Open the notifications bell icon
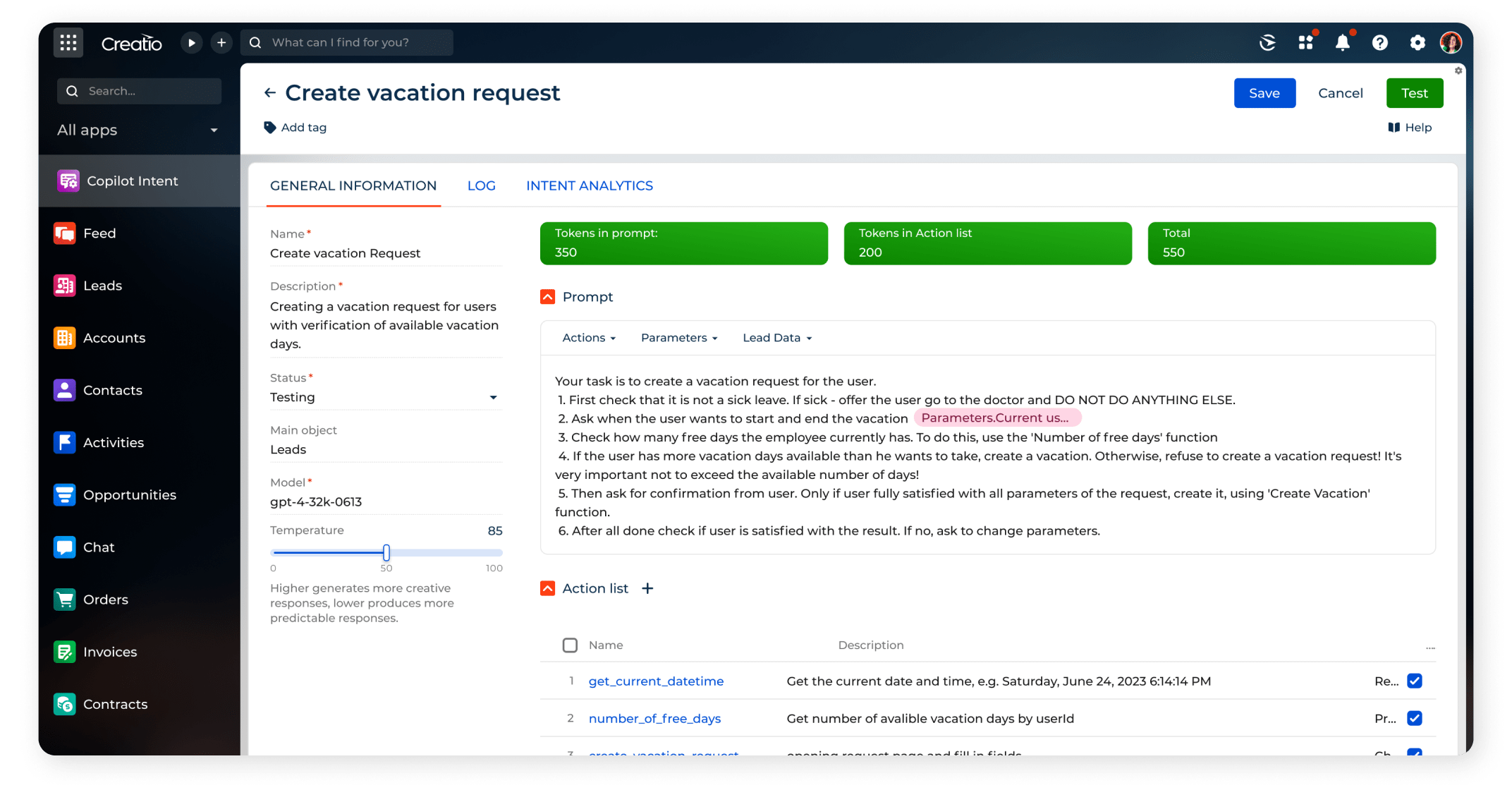The image size is (1512, 790). click(x=1342, y=43)
